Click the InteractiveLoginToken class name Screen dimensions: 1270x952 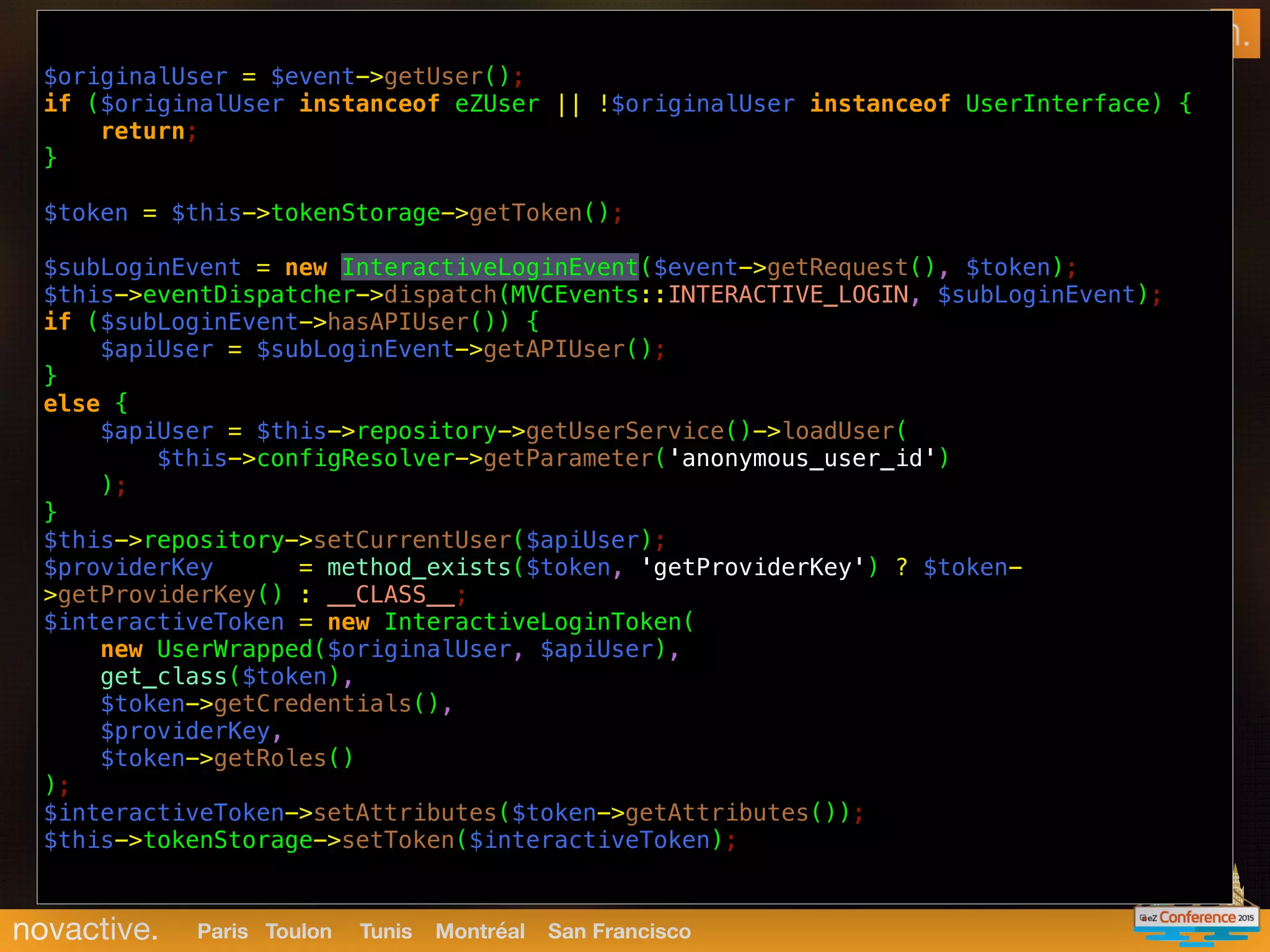click(x=533, y=622)
